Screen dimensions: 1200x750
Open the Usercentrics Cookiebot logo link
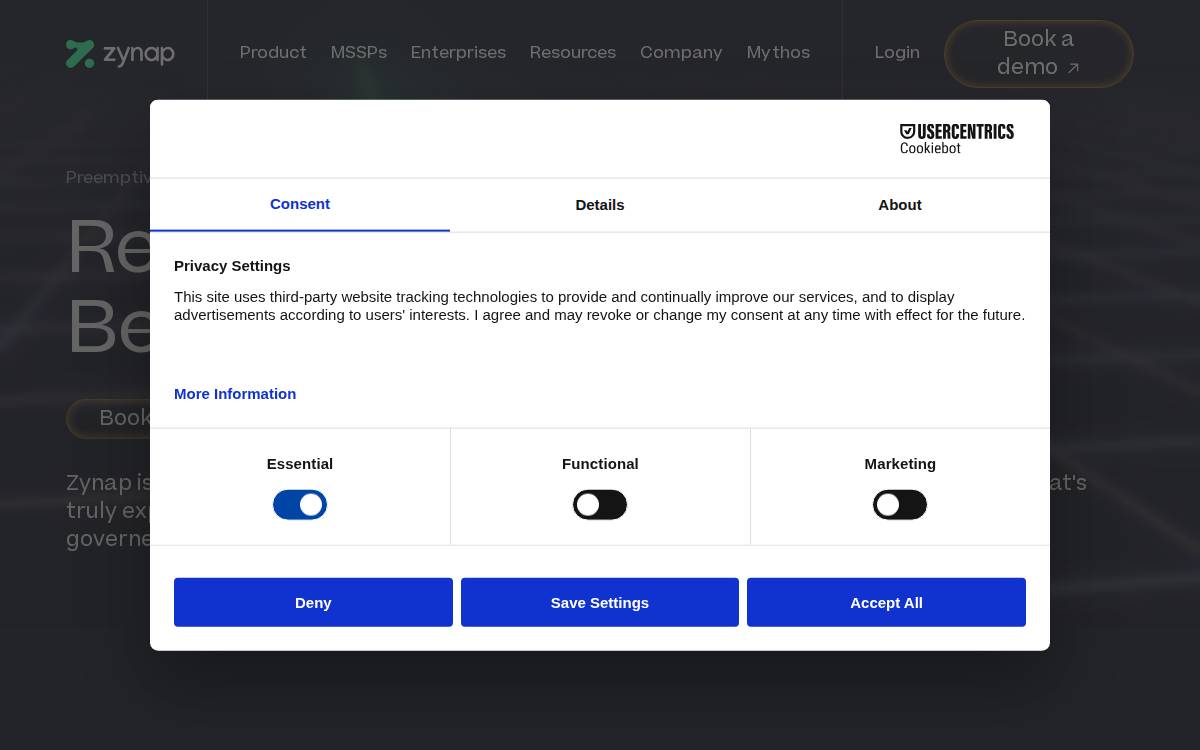(957, 139)
